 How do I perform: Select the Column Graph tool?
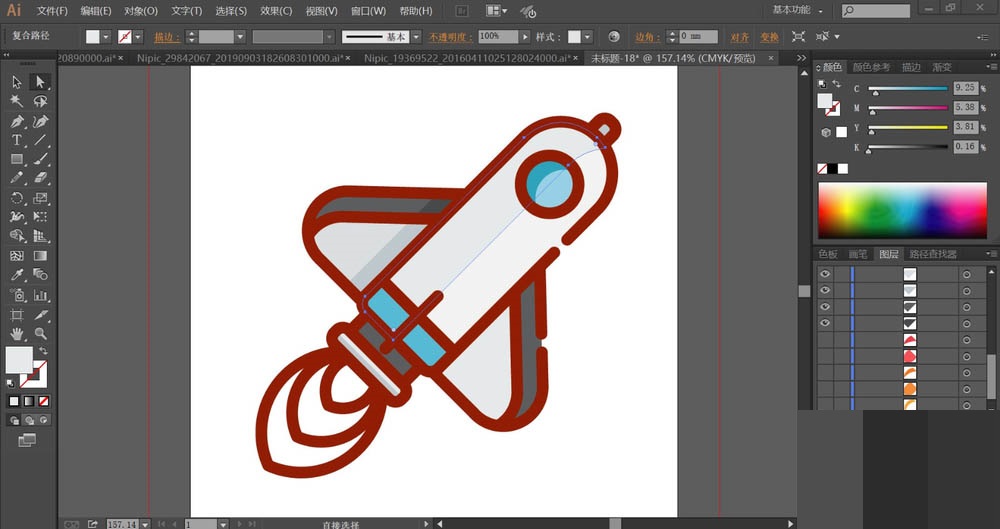tap(40, 295)
